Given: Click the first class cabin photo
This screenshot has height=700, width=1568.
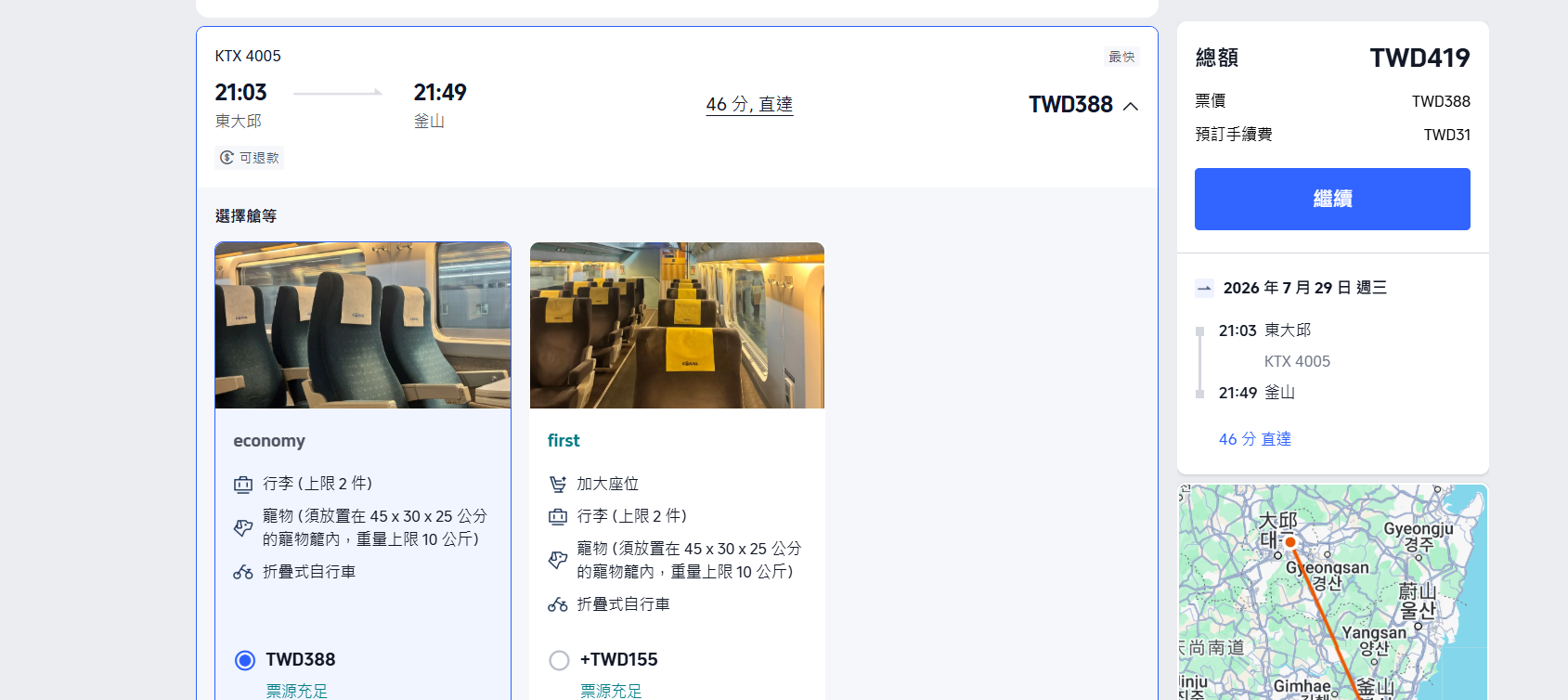Looking at the screenshot, I should (x=677, y=325).
